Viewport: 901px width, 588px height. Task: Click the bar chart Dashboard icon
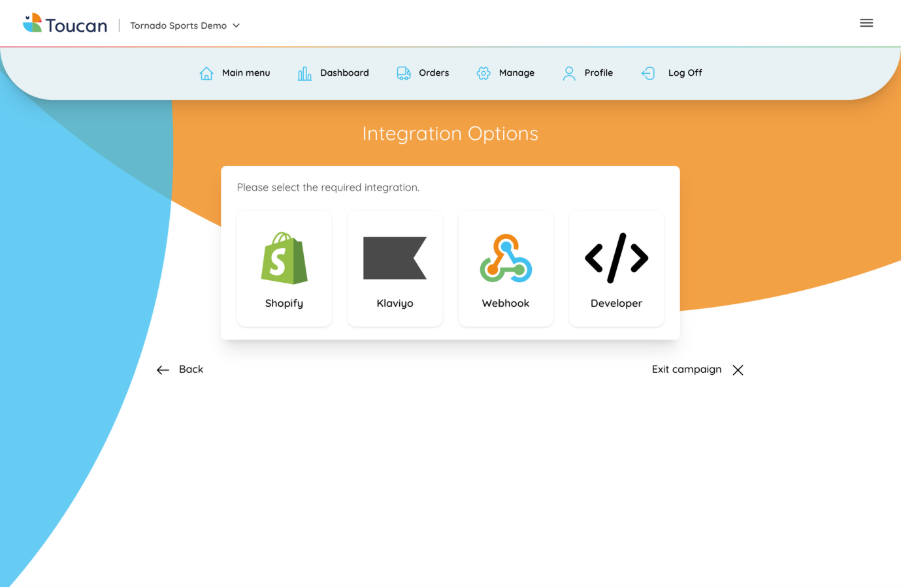(304, 73)
